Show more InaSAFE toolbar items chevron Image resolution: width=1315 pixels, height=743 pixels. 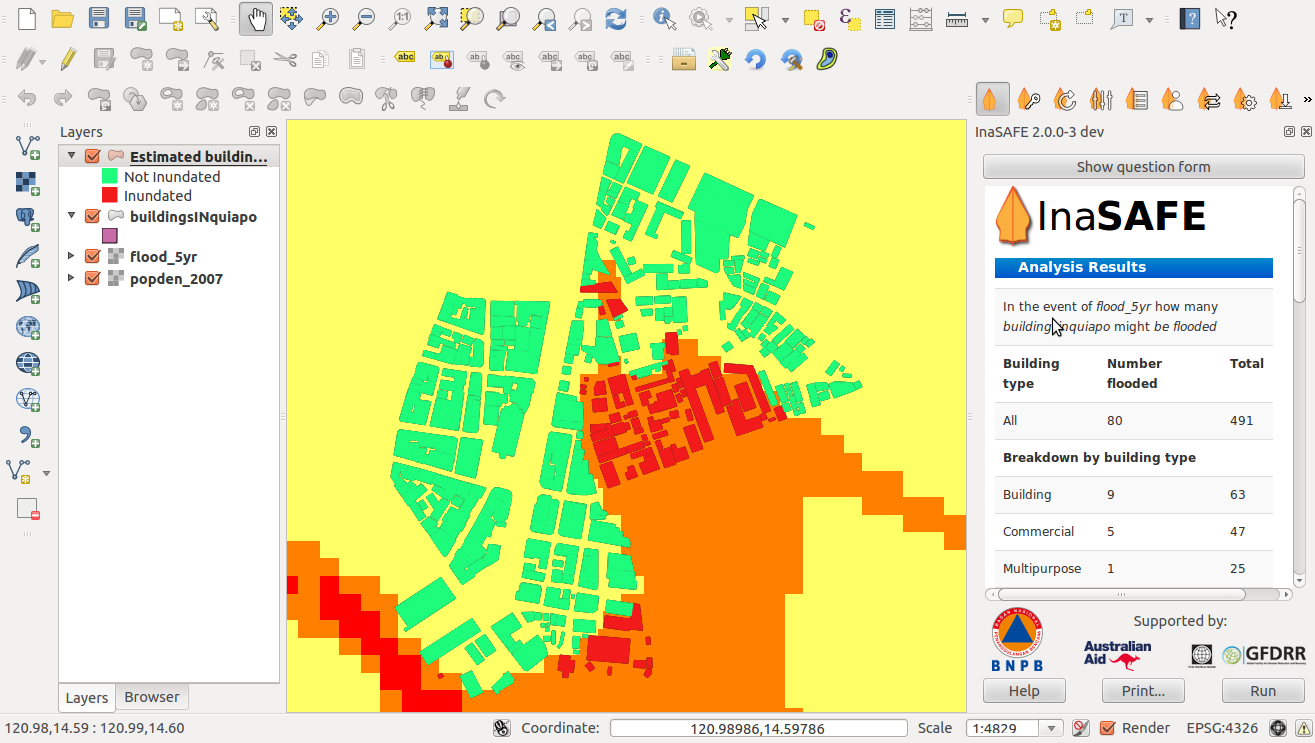coord(1307,99)
